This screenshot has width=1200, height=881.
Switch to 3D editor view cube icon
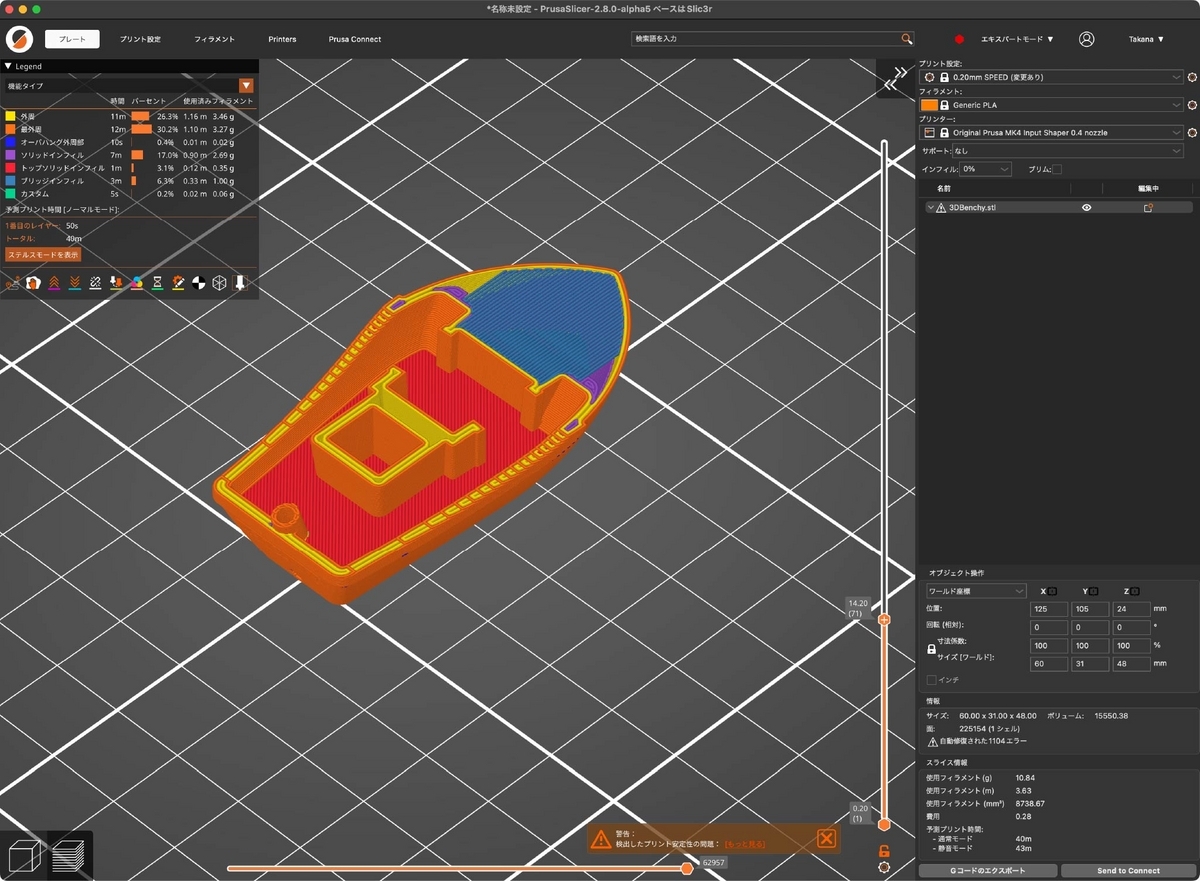[x=23, y=856]
